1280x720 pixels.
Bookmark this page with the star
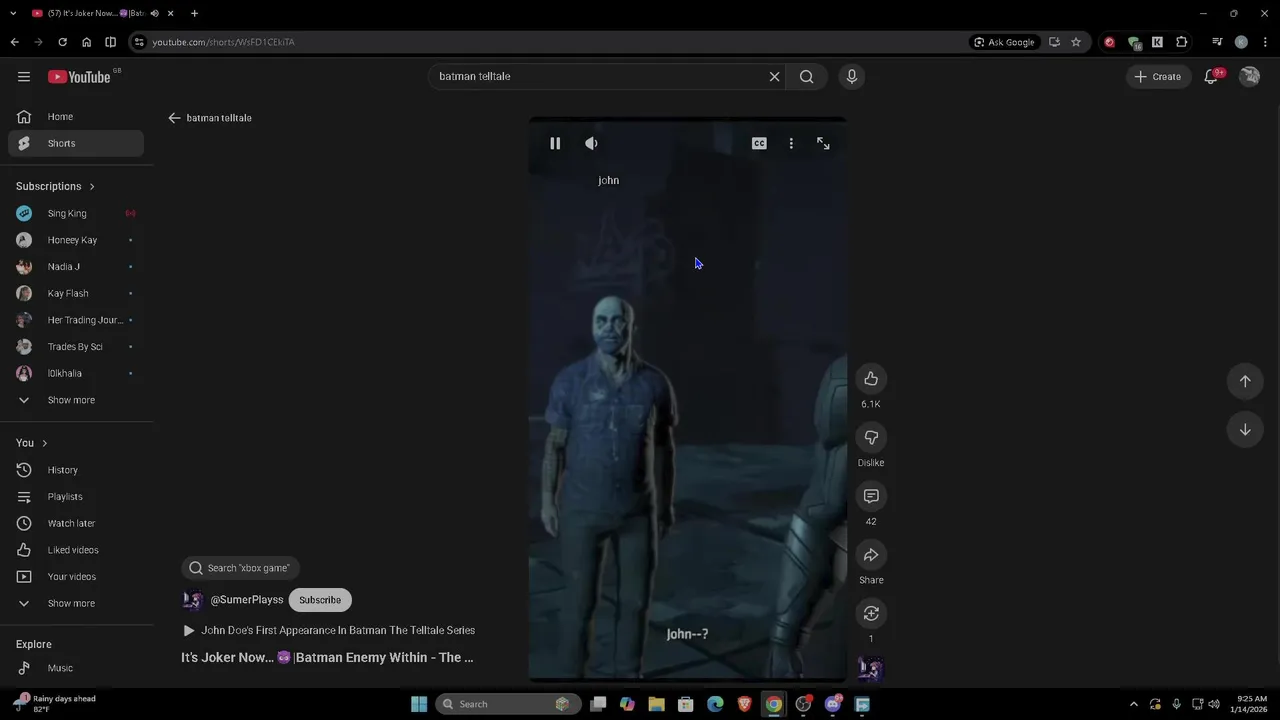pyautogui.click(x=1076, y=42)
